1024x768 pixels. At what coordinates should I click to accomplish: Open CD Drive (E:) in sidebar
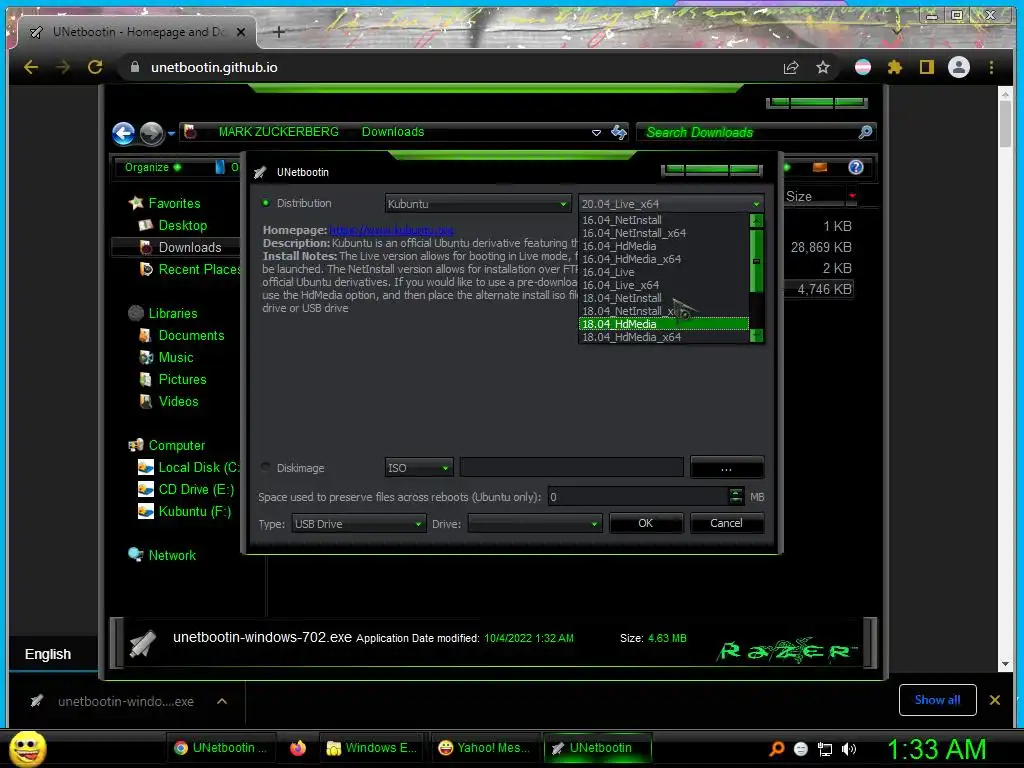(x=196, y=489)
